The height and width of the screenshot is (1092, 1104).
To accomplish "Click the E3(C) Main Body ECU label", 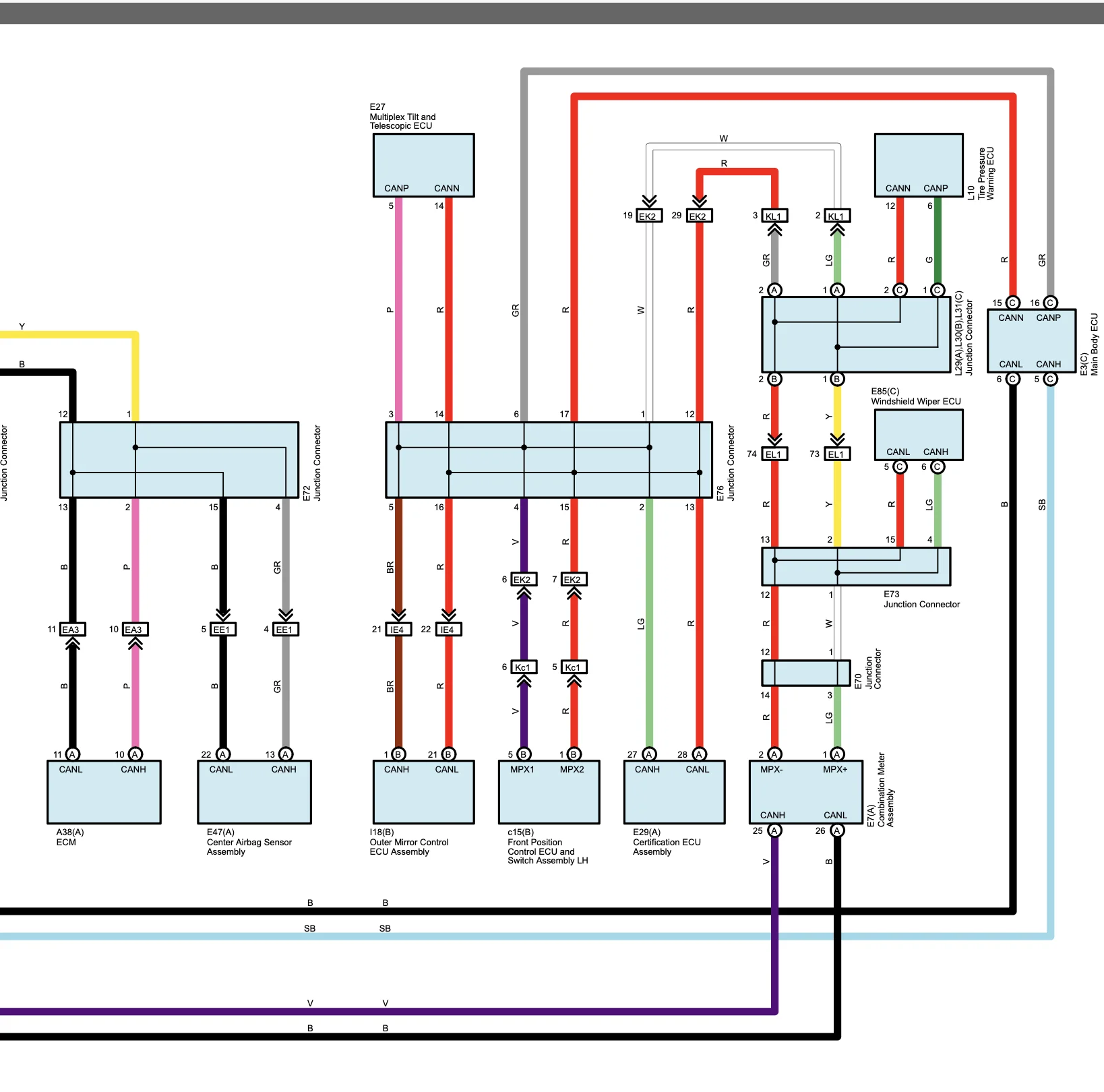I will (x=1089, y=344).
